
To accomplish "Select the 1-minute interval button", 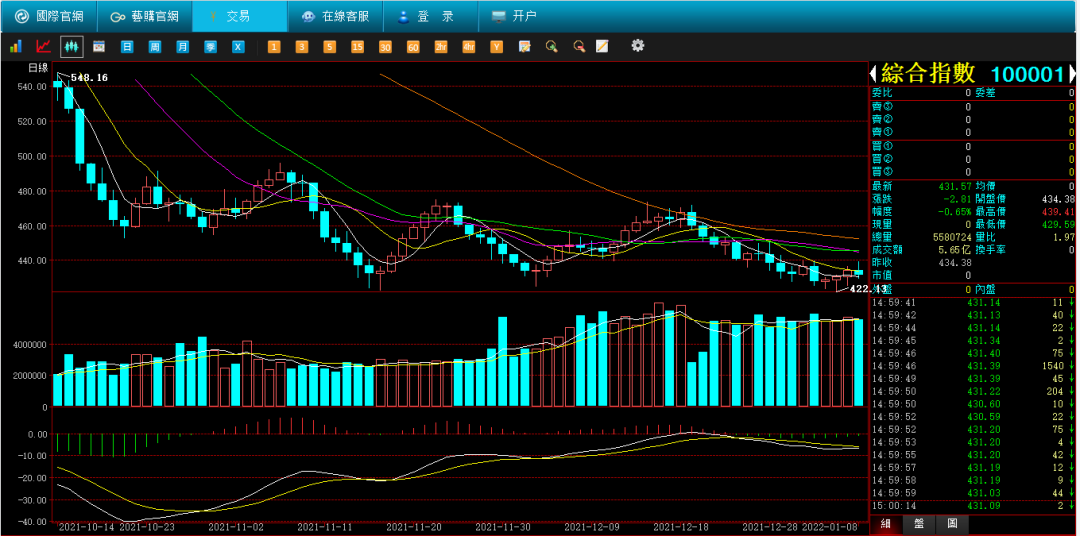I will click(274, 47).
